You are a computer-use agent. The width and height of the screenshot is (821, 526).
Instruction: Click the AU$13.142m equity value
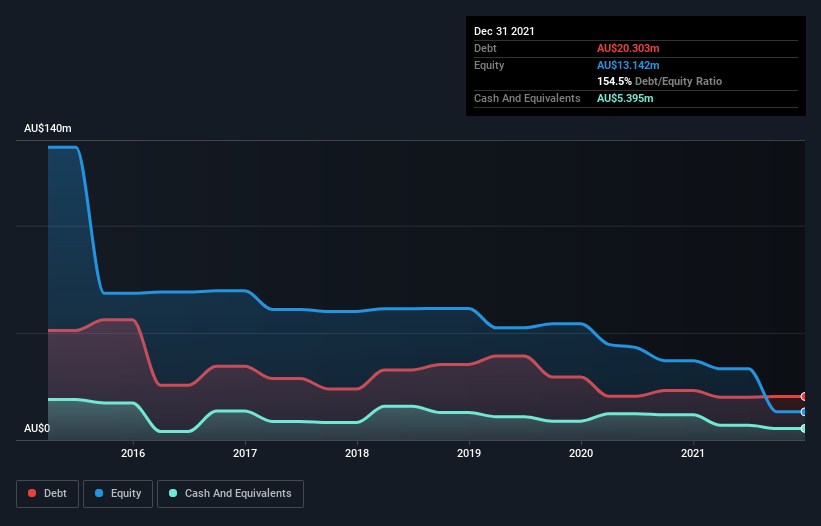[x=628, y=65]
